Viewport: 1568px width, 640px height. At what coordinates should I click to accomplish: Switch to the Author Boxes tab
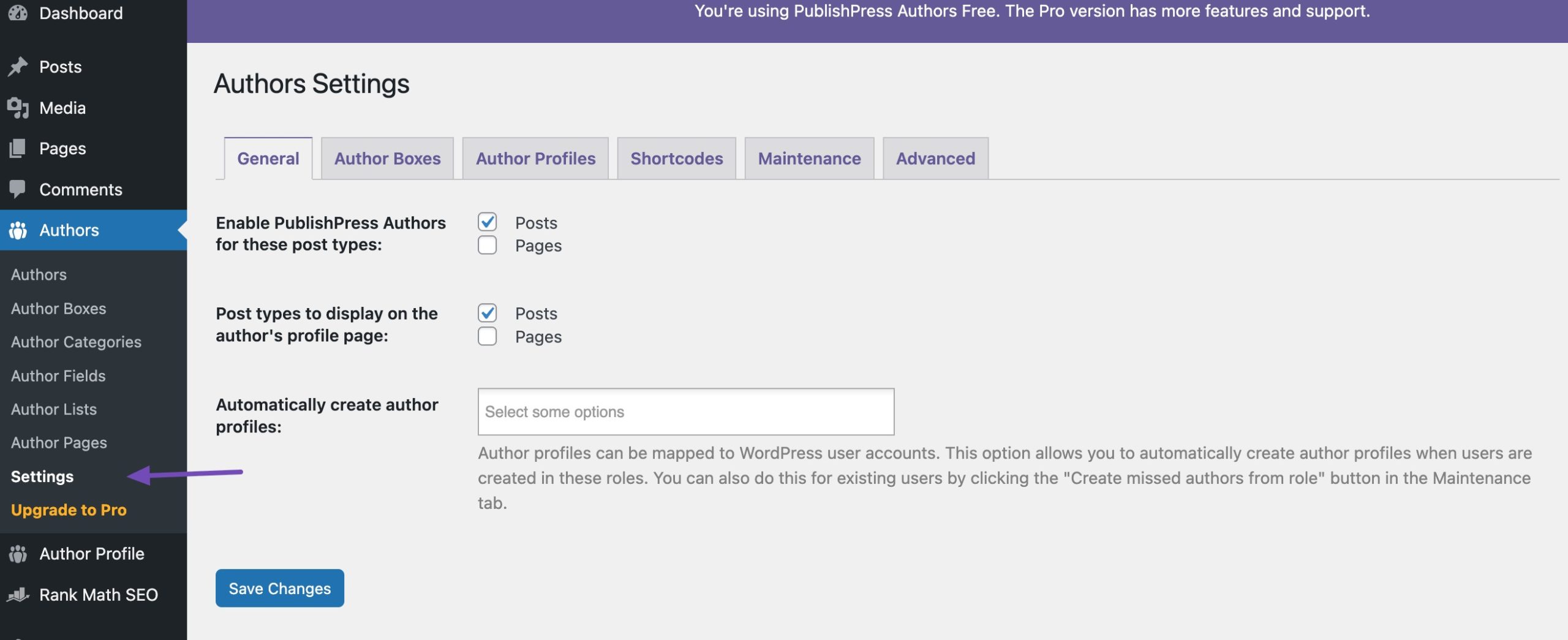[387, 159]
